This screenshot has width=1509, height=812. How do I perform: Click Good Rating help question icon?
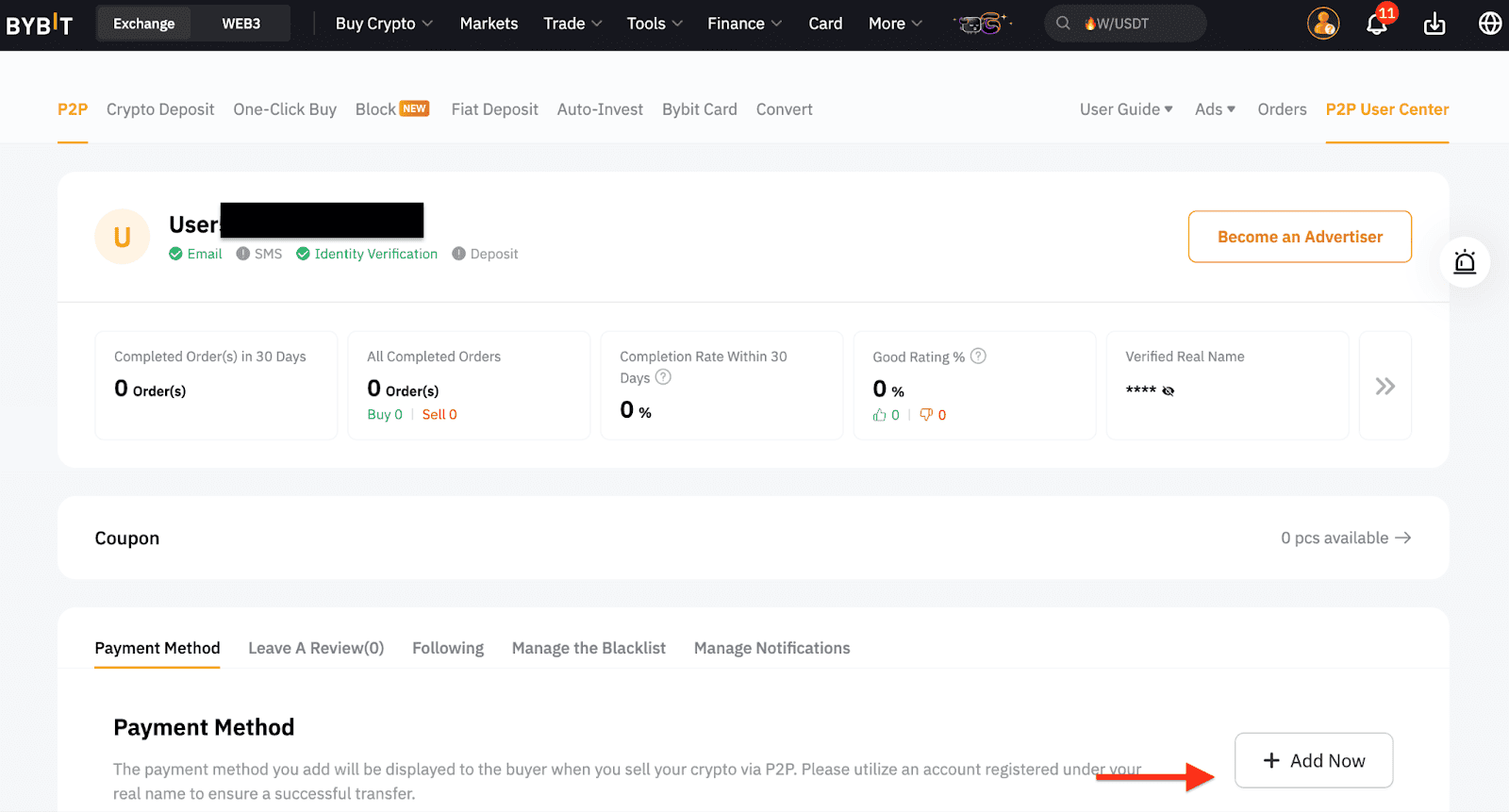click(x=978, y=356)
